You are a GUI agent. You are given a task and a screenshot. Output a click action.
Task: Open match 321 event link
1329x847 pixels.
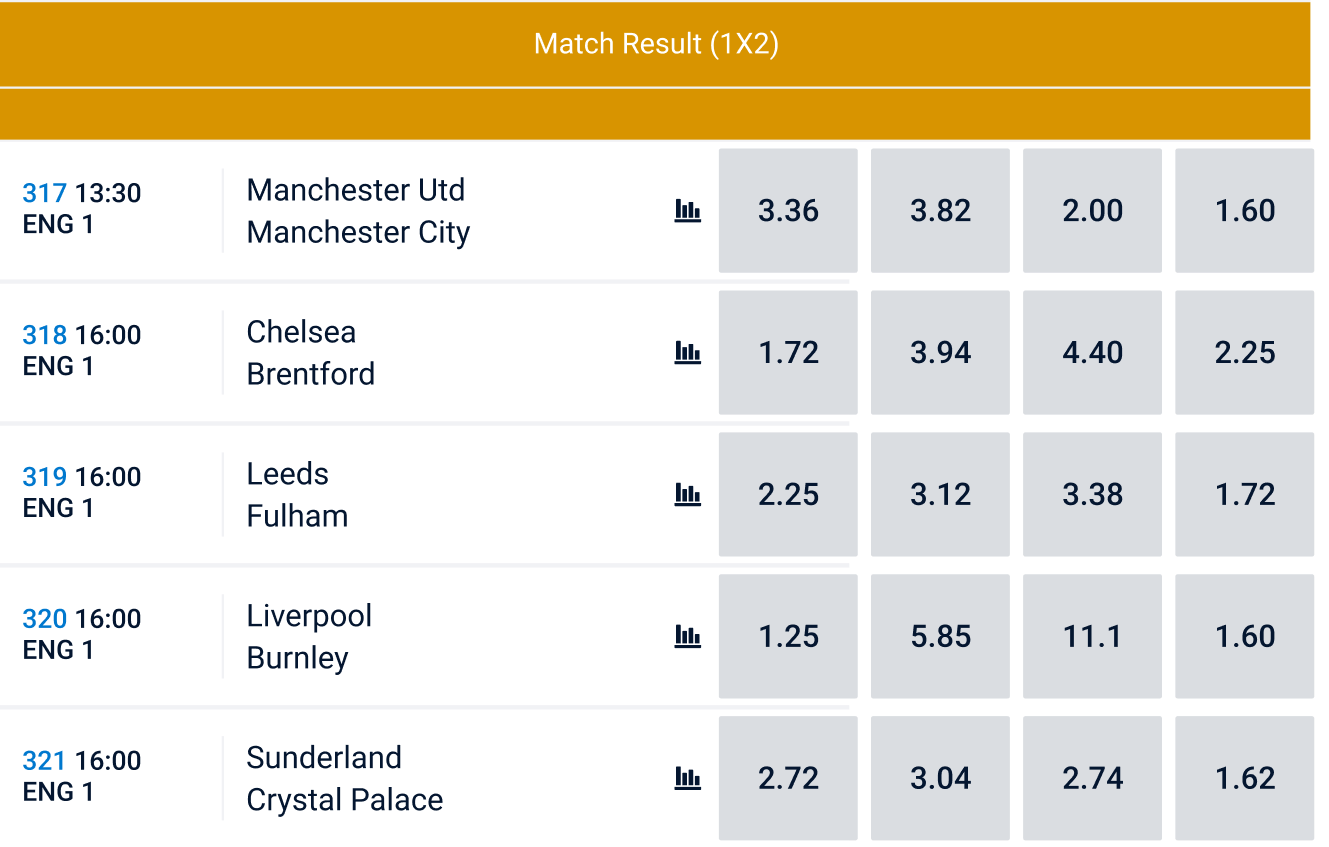point(45,761)
